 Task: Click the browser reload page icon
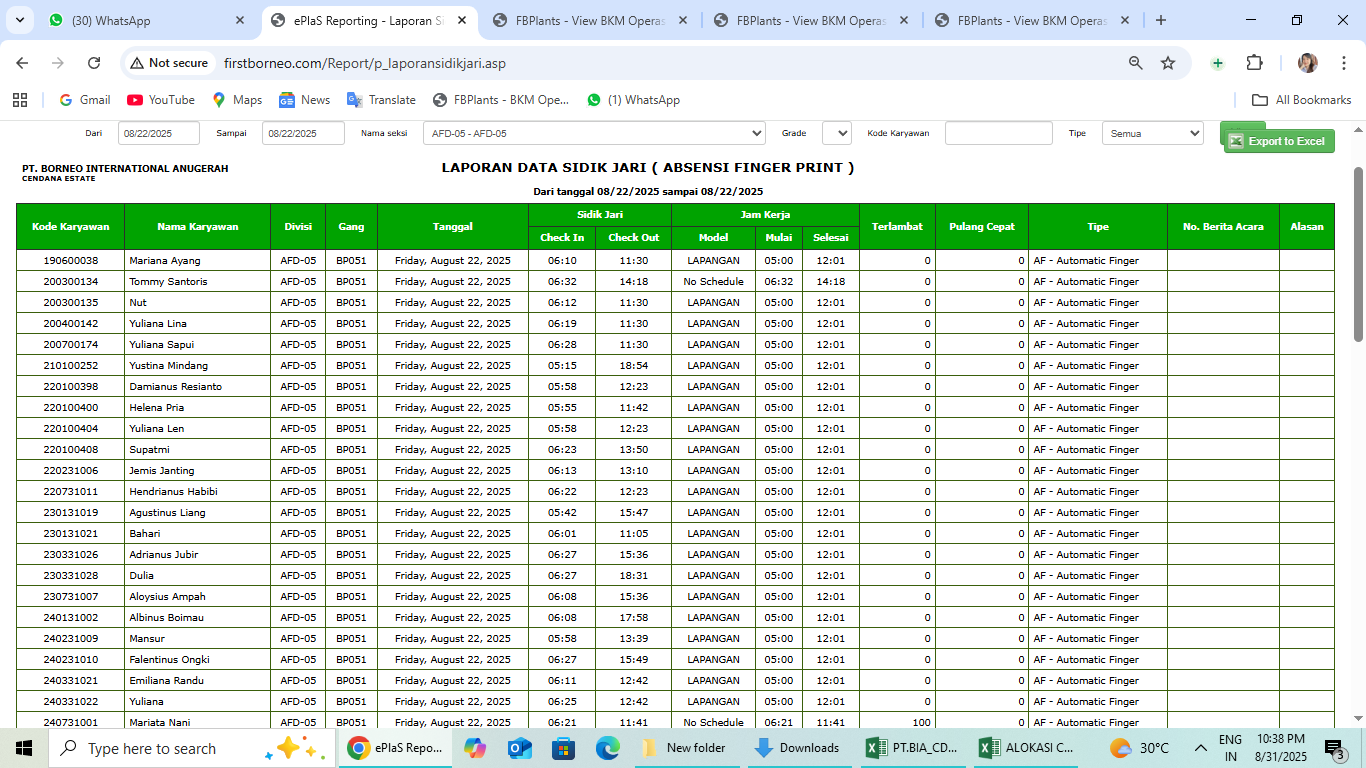[94, 63]
